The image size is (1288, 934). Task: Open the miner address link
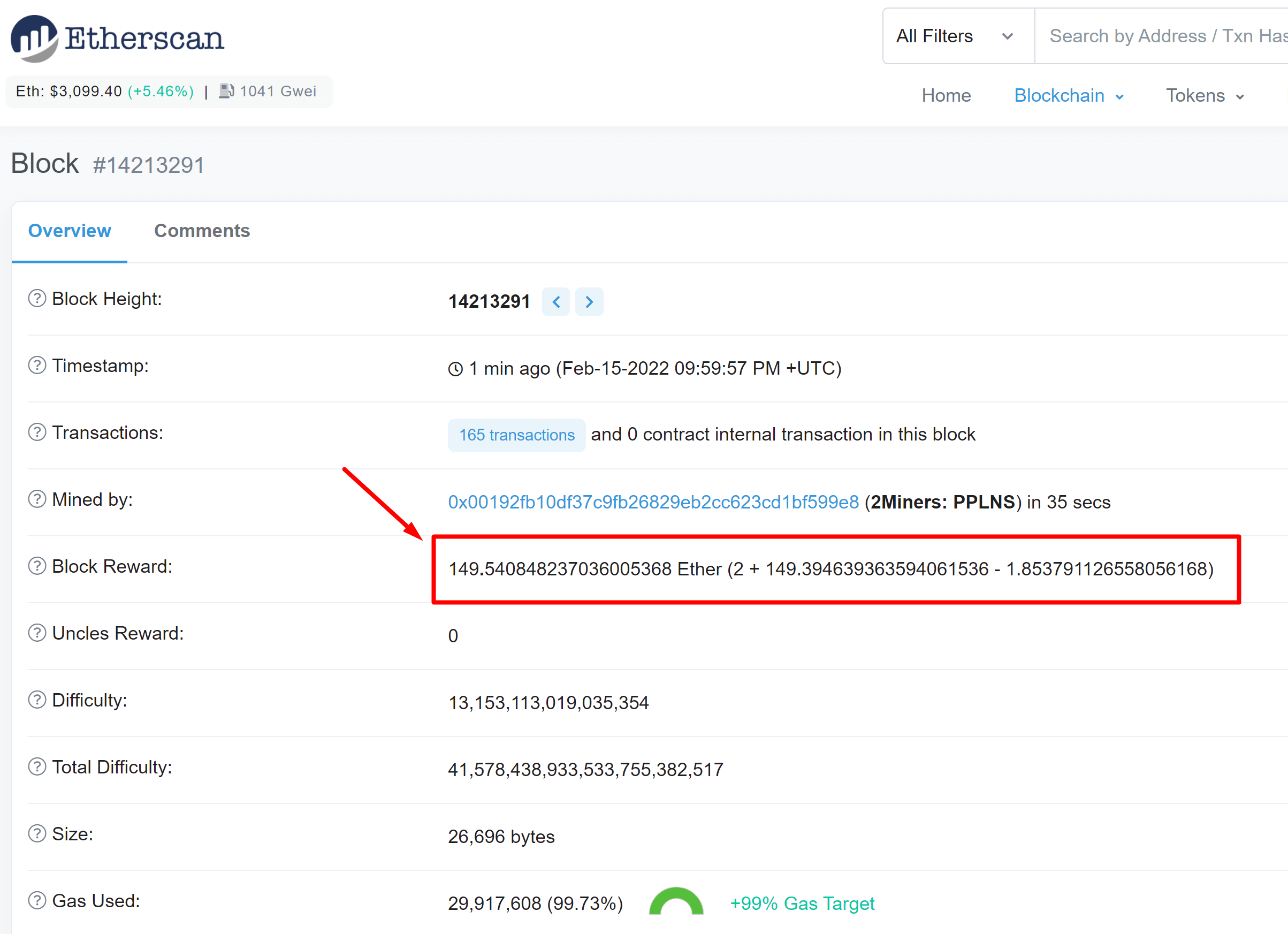tap(653, 502)
